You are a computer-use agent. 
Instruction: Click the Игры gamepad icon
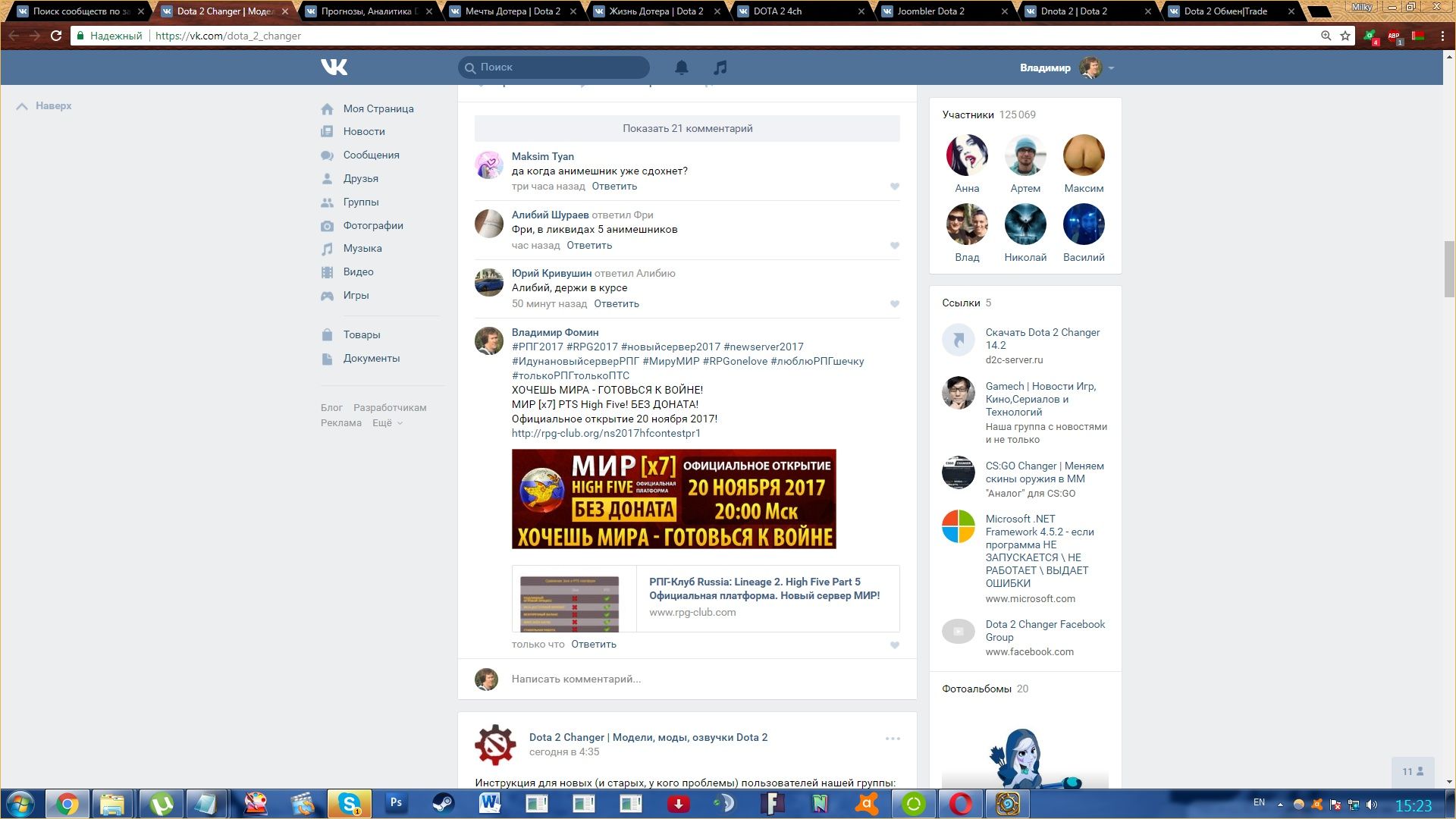(327, 296)
